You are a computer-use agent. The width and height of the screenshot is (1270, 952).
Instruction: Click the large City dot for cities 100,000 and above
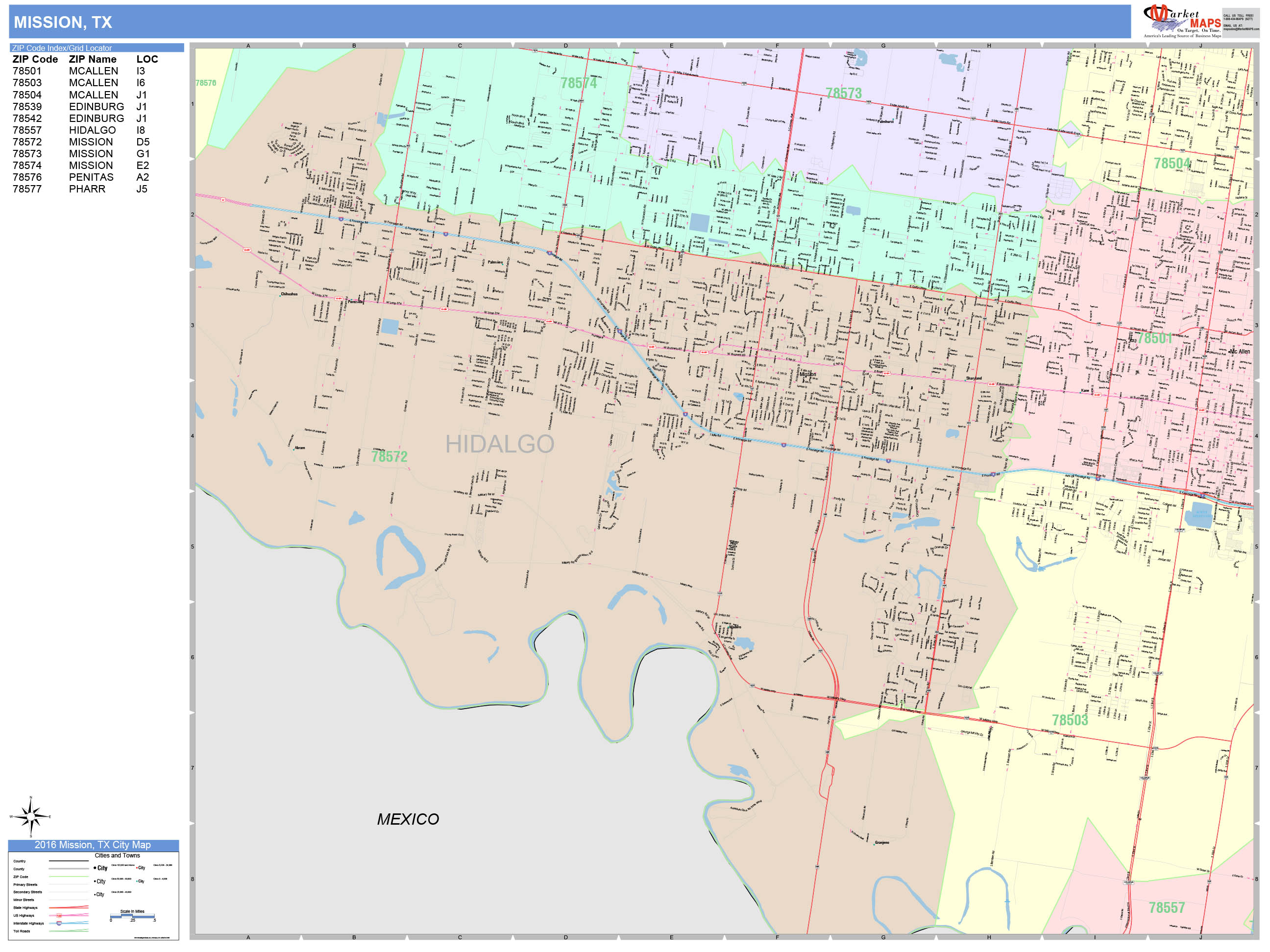pos(96,868)
